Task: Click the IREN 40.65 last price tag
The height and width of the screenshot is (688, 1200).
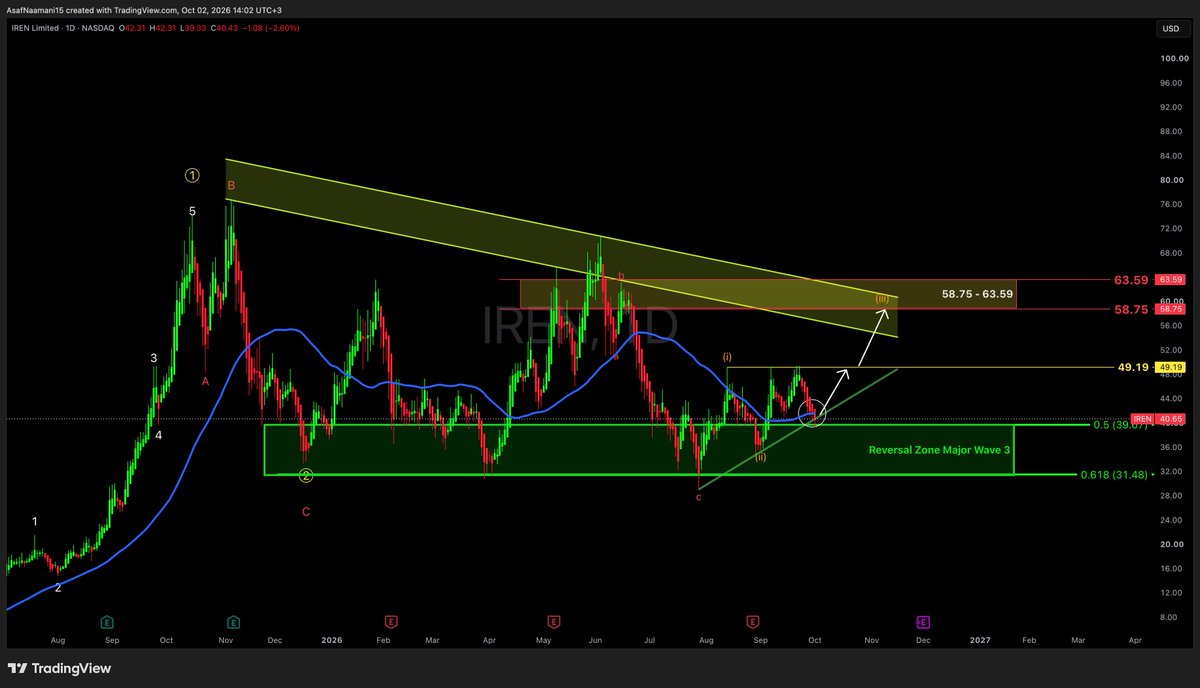Action: 1158,418
